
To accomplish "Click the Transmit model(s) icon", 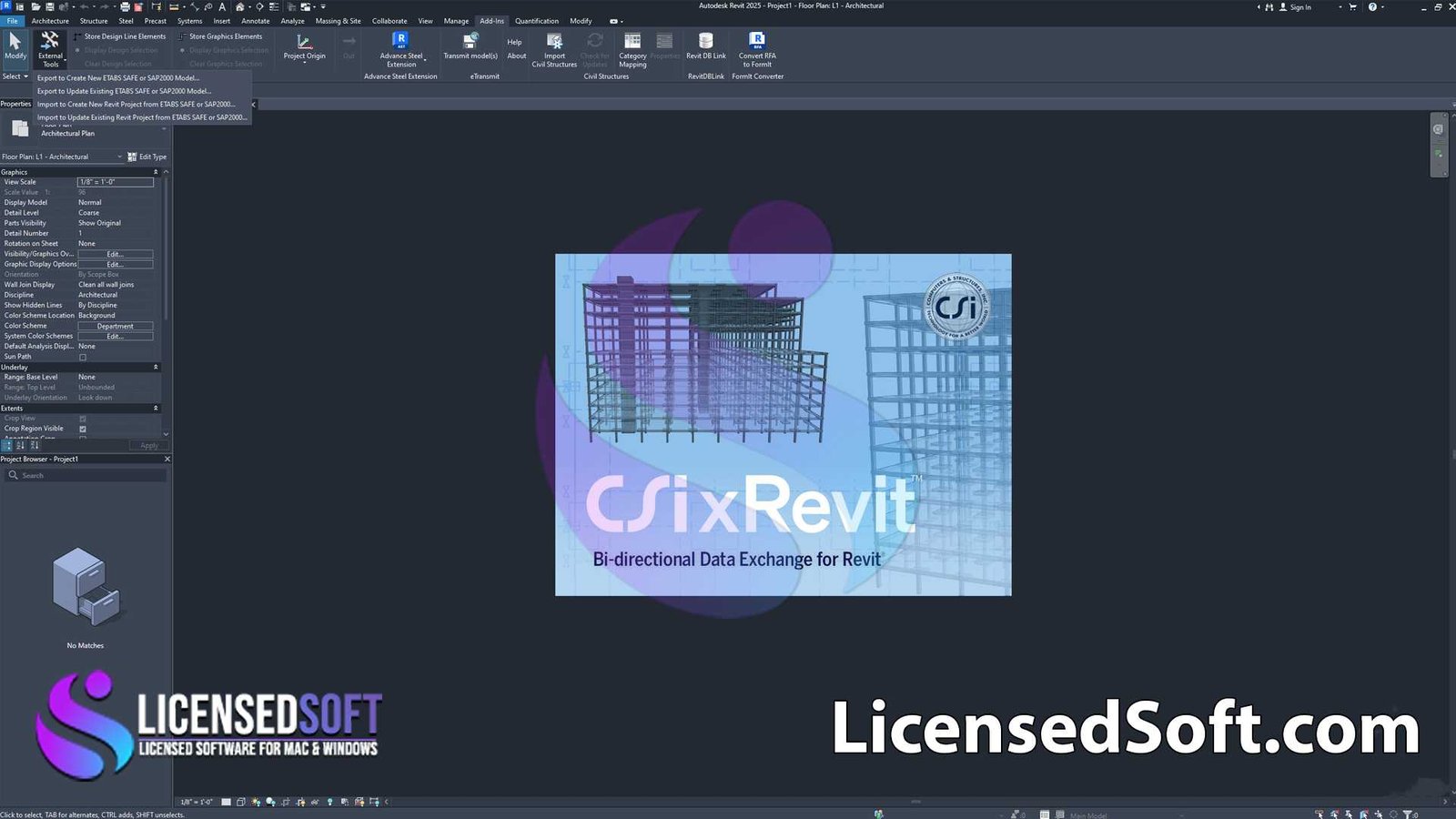I will point(470,41).
